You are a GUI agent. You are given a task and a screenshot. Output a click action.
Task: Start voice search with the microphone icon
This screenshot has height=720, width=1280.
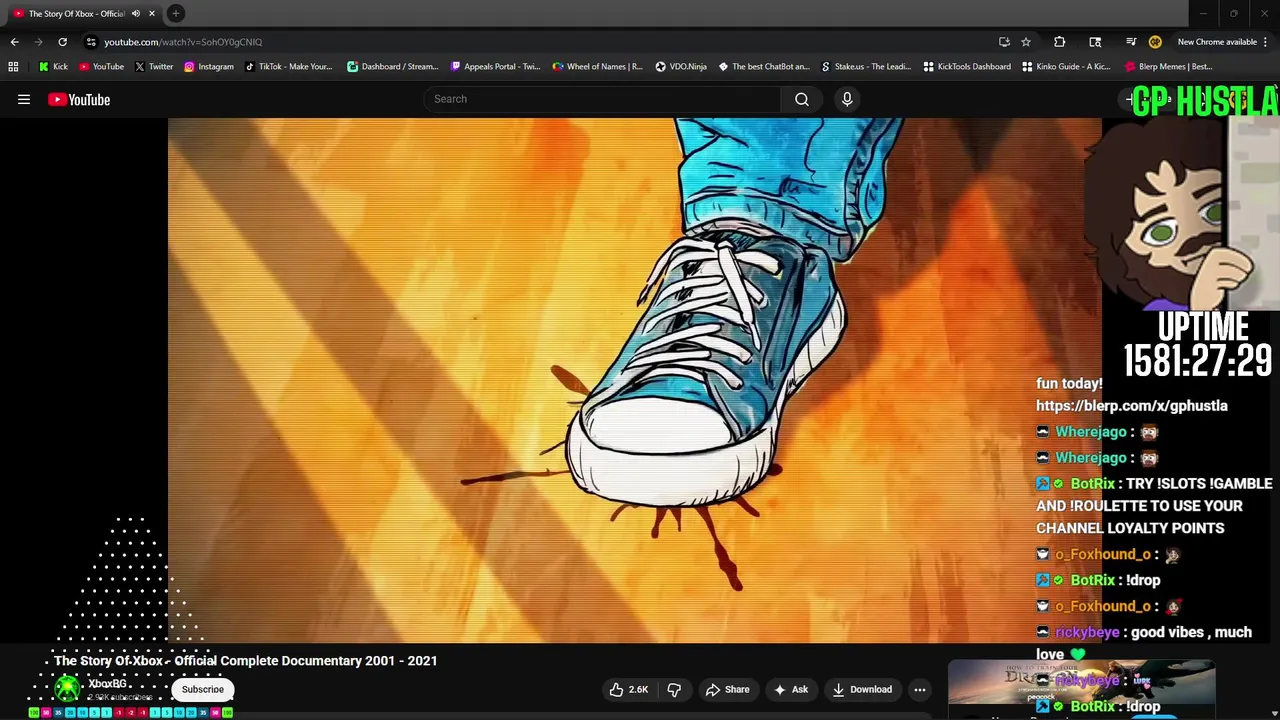click(847, 99)
